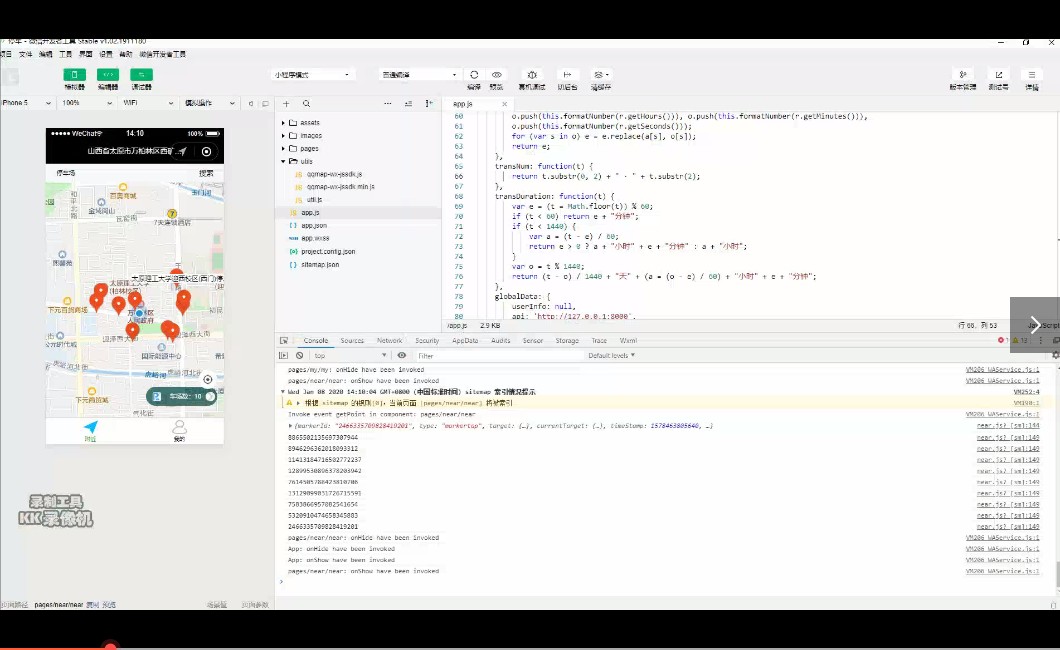Switch to the Trace tab

(599, 341)
